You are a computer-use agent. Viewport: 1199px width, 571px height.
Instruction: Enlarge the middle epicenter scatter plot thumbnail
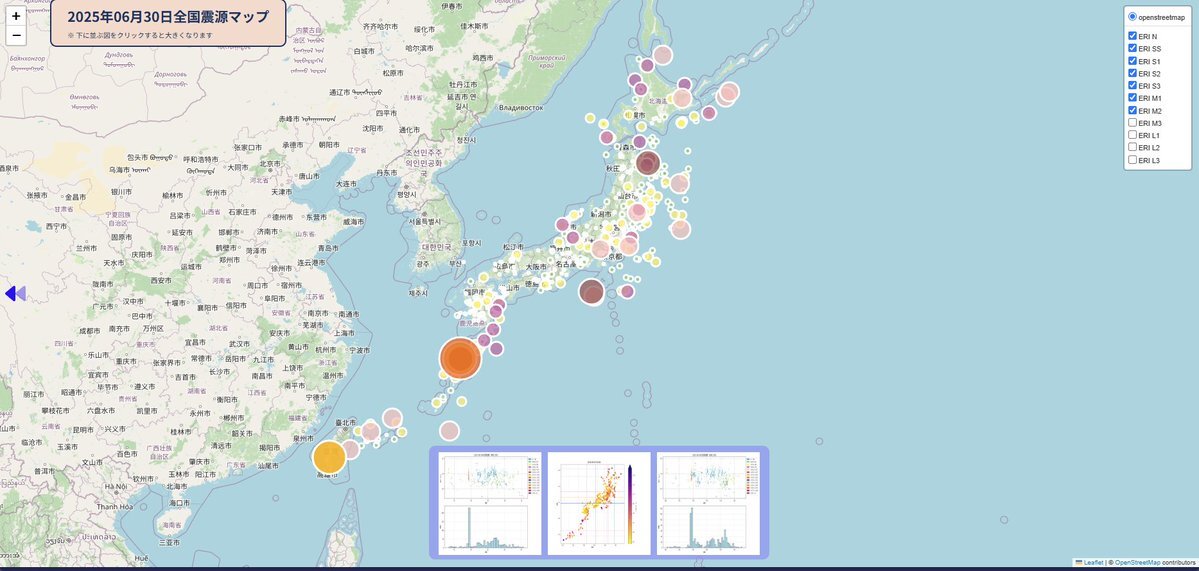tap(599, 503)
